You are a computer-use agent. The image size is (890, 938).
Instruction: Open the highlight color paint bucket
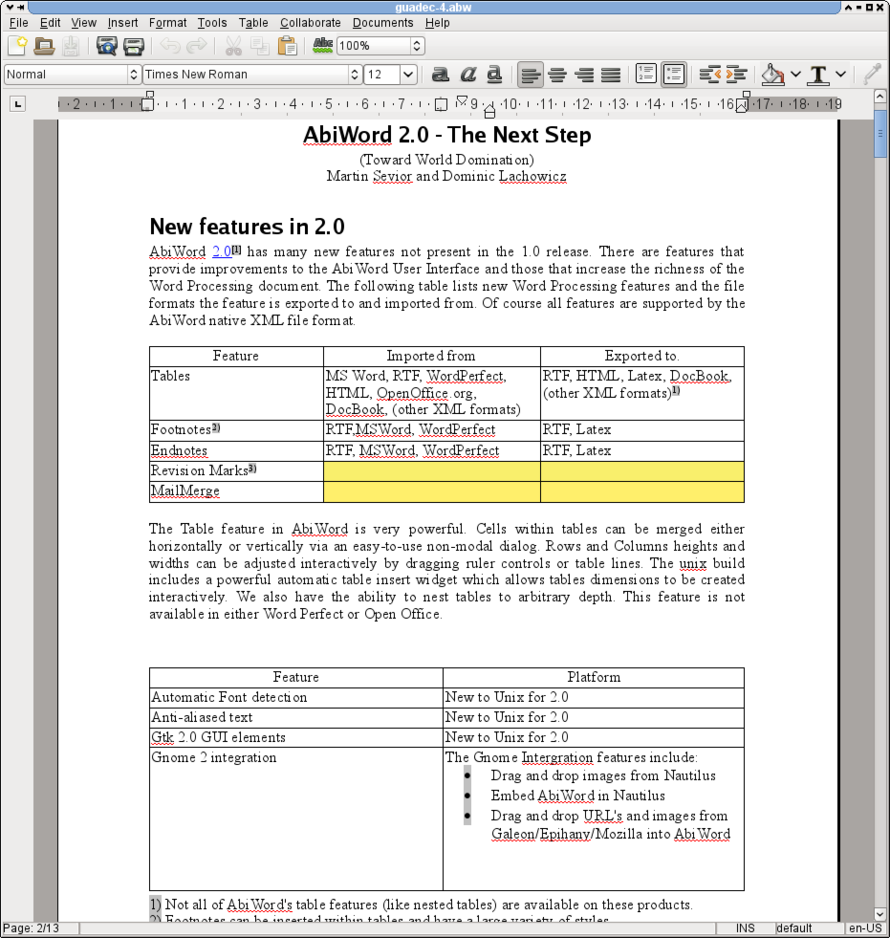772,75
